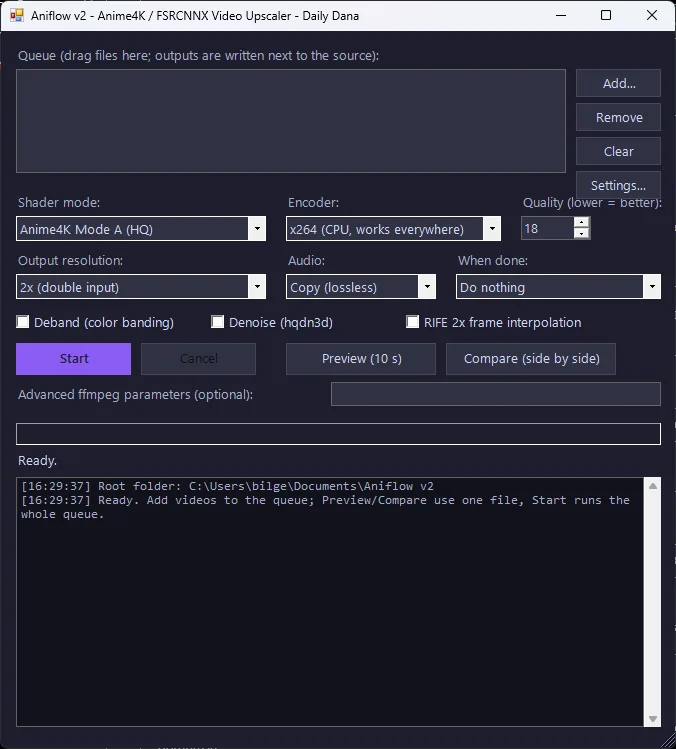Click the 'Ready. Add videos to the queue' log line

click(x=325, y=507)
